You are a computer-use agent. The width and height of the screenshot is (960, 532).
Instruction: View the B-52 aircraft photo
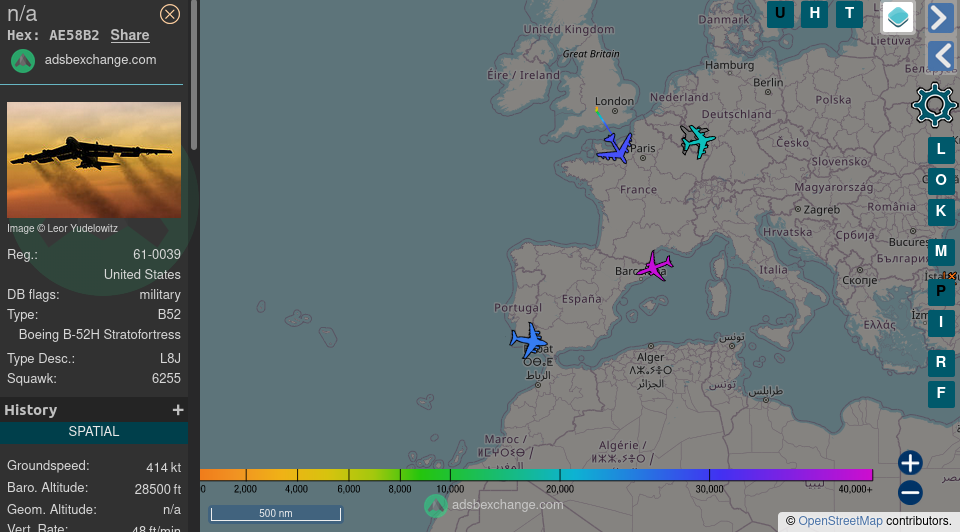click(x=94, y=160)
